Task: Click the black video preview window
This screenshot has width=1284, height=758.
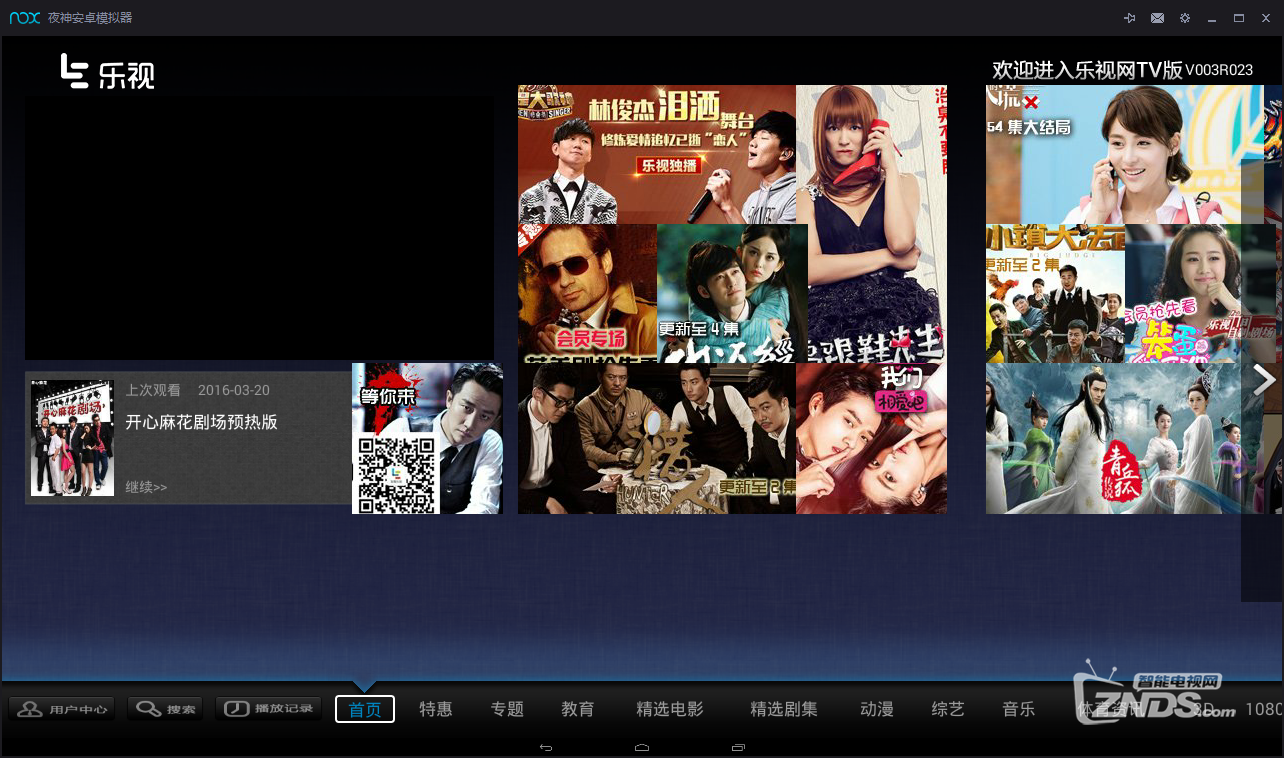Action: (259, 227)
